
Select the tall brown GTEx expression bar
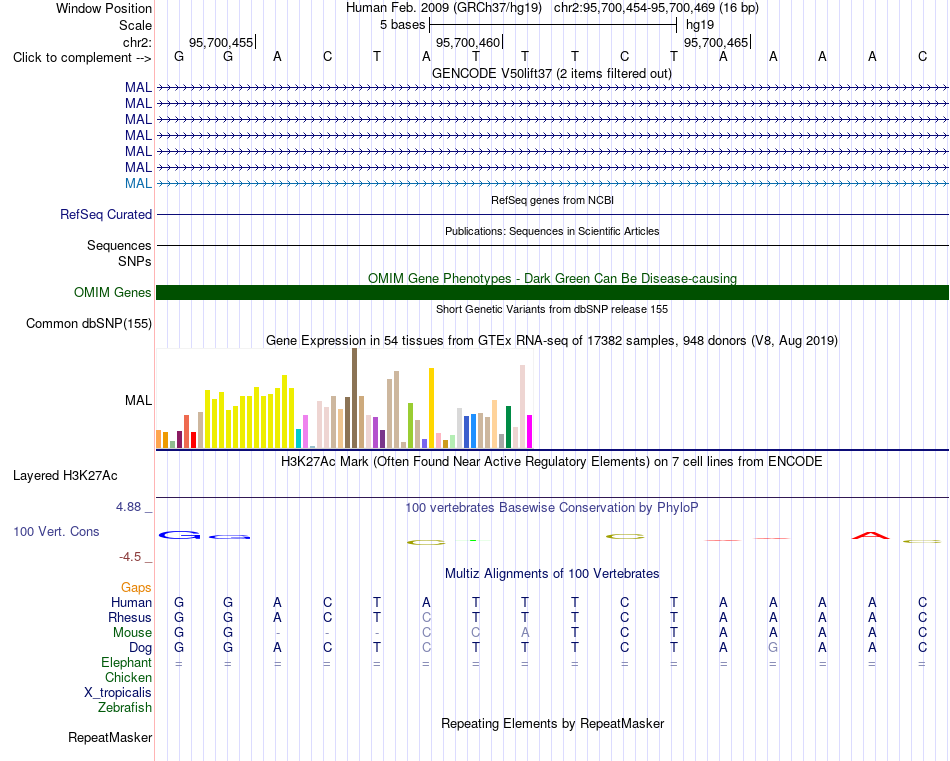(354, 398)
